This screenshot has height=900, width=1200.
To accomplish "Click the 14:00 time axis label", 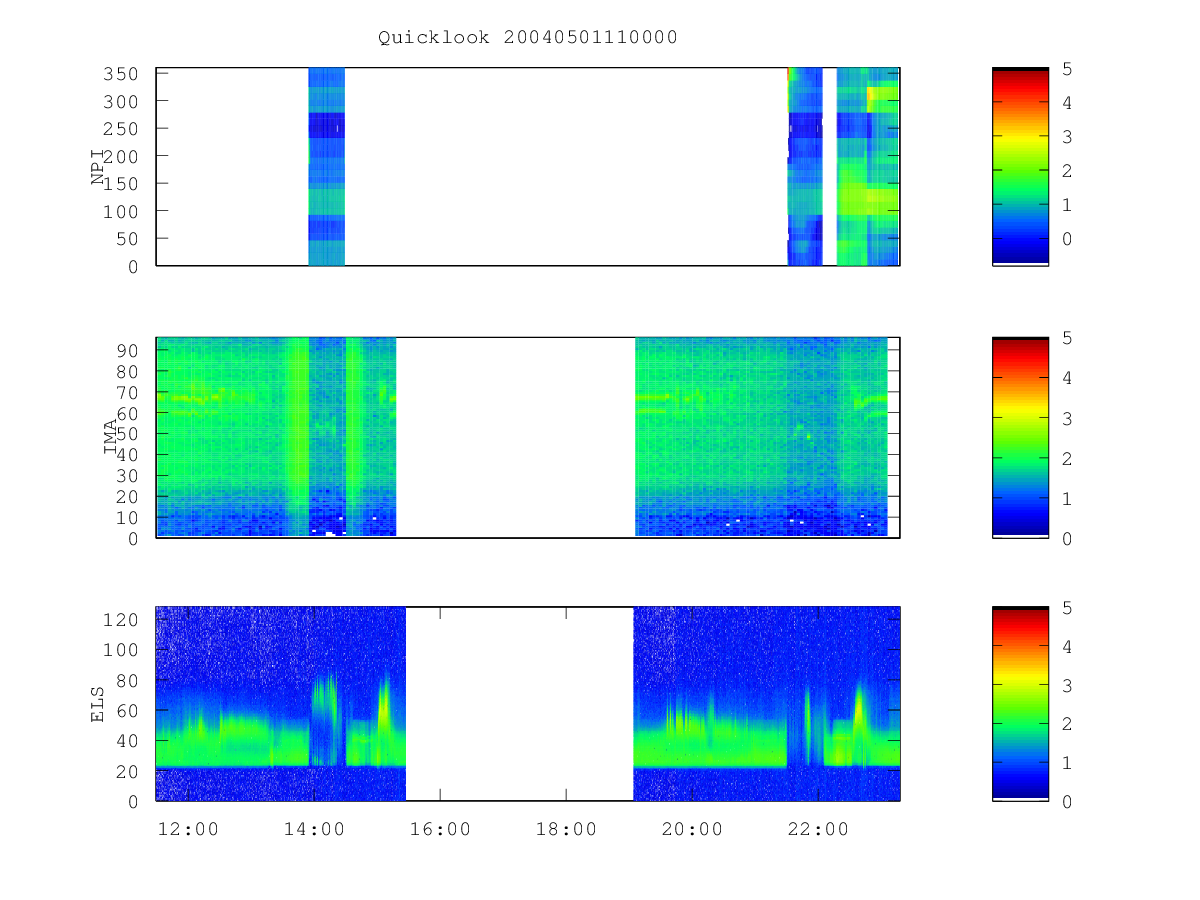I will coord(314,829).
